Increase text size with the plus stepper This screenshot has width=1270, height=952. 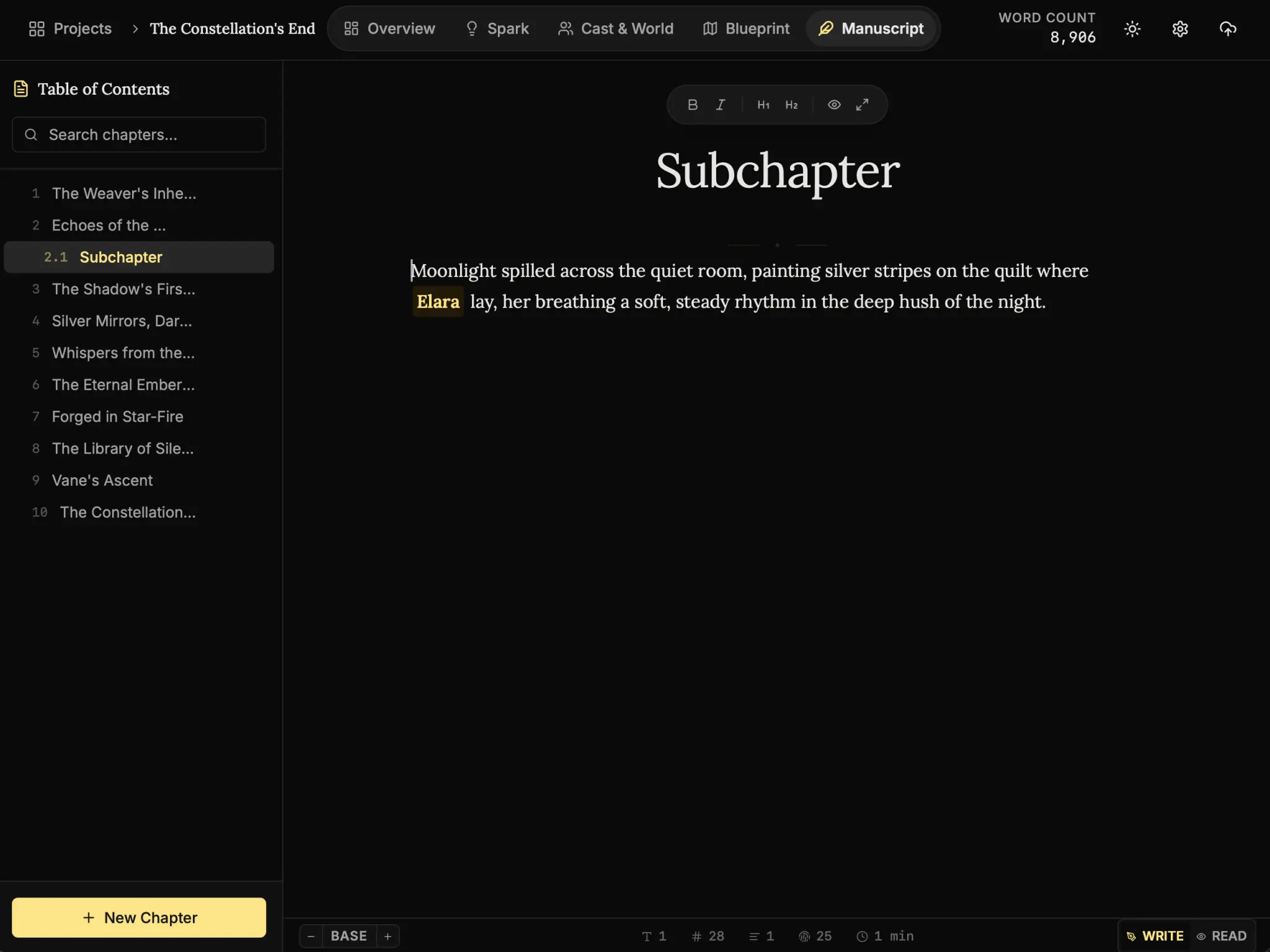388,936
